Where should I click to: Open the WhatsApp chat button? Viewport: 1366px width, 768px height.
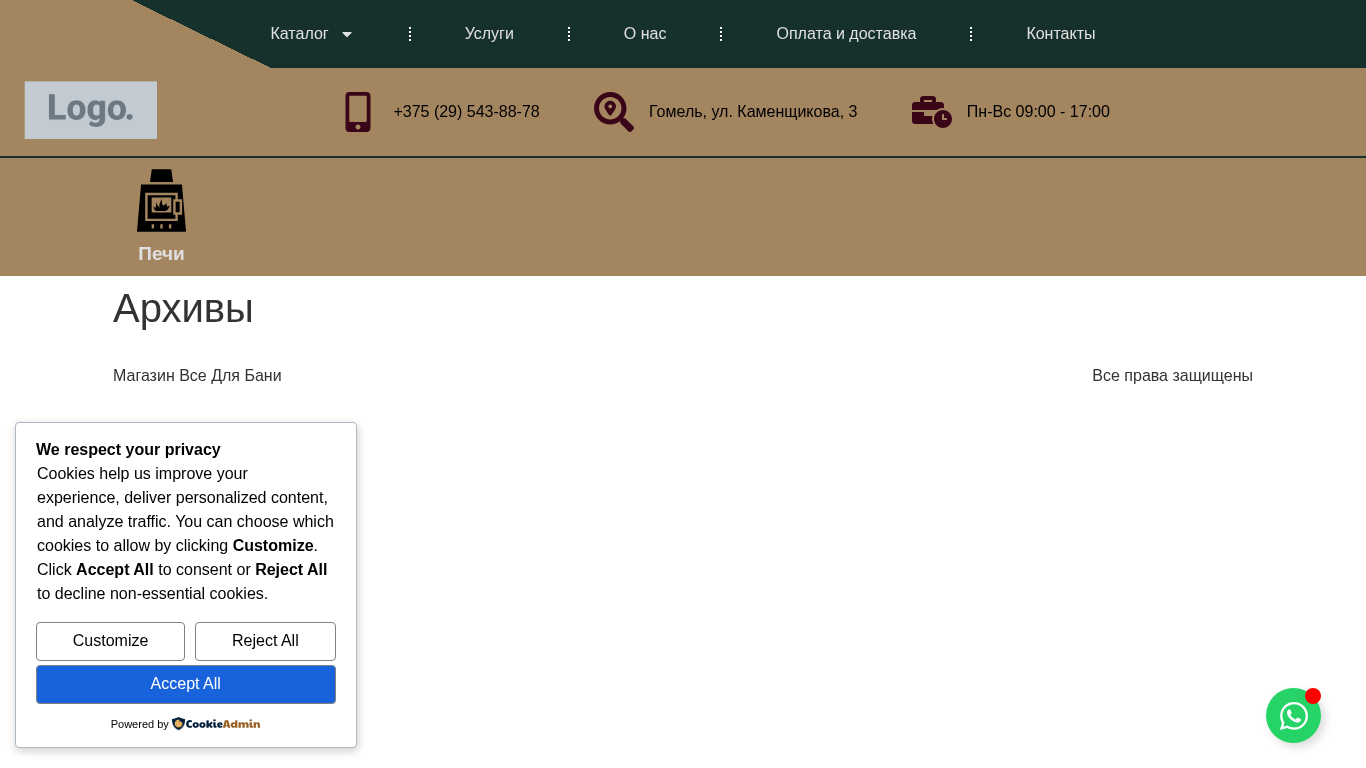tap(1293, 716)
